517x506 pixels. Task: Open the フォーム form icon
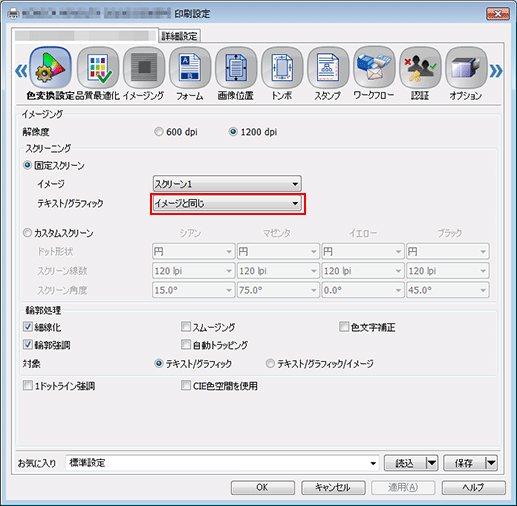pos(190,68)
